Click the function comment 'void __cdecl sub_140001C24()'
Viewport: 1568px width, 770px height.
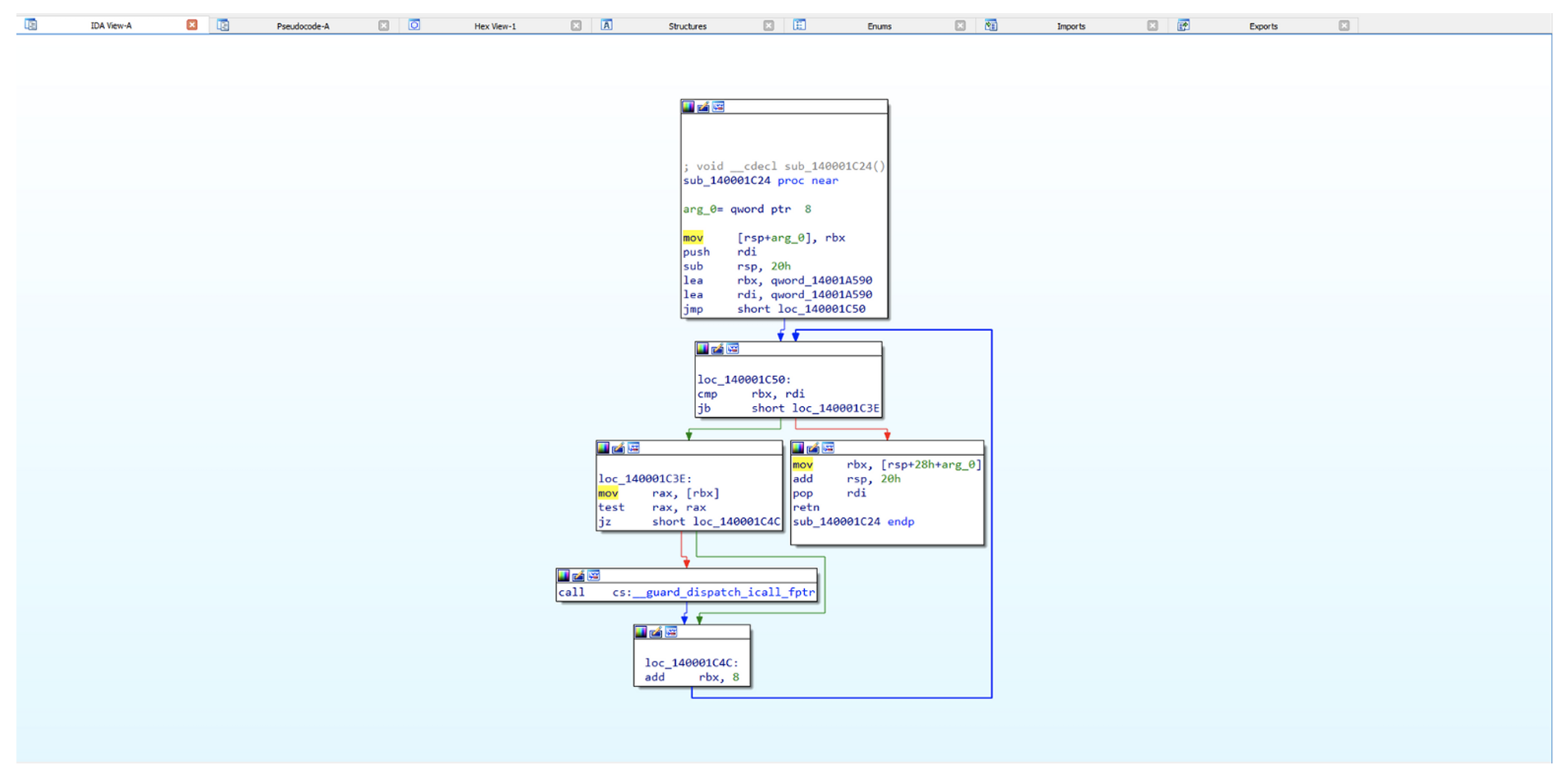(784, 166)
